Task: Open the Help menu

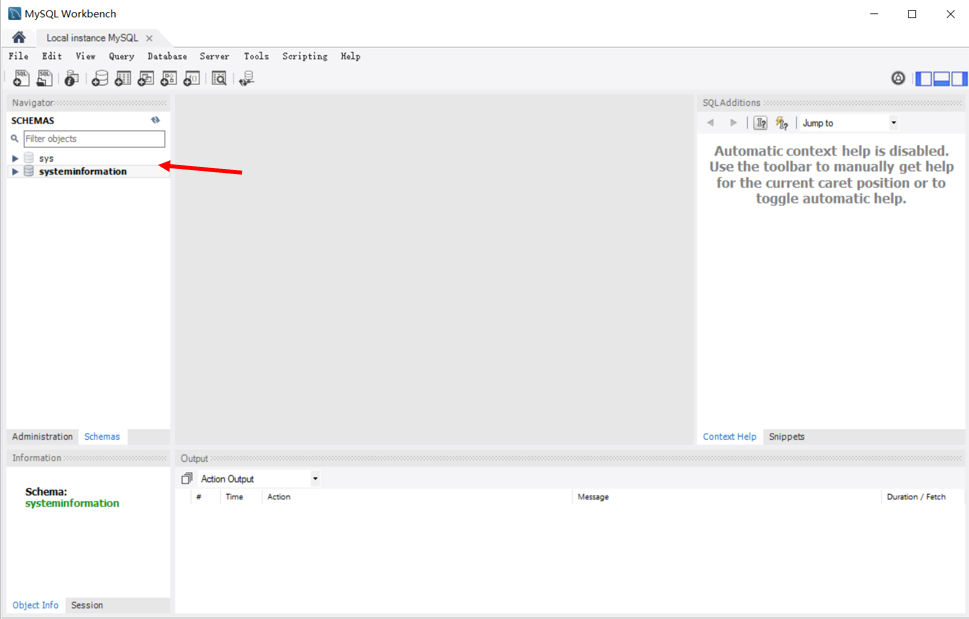Action: [x=350, y=56]
